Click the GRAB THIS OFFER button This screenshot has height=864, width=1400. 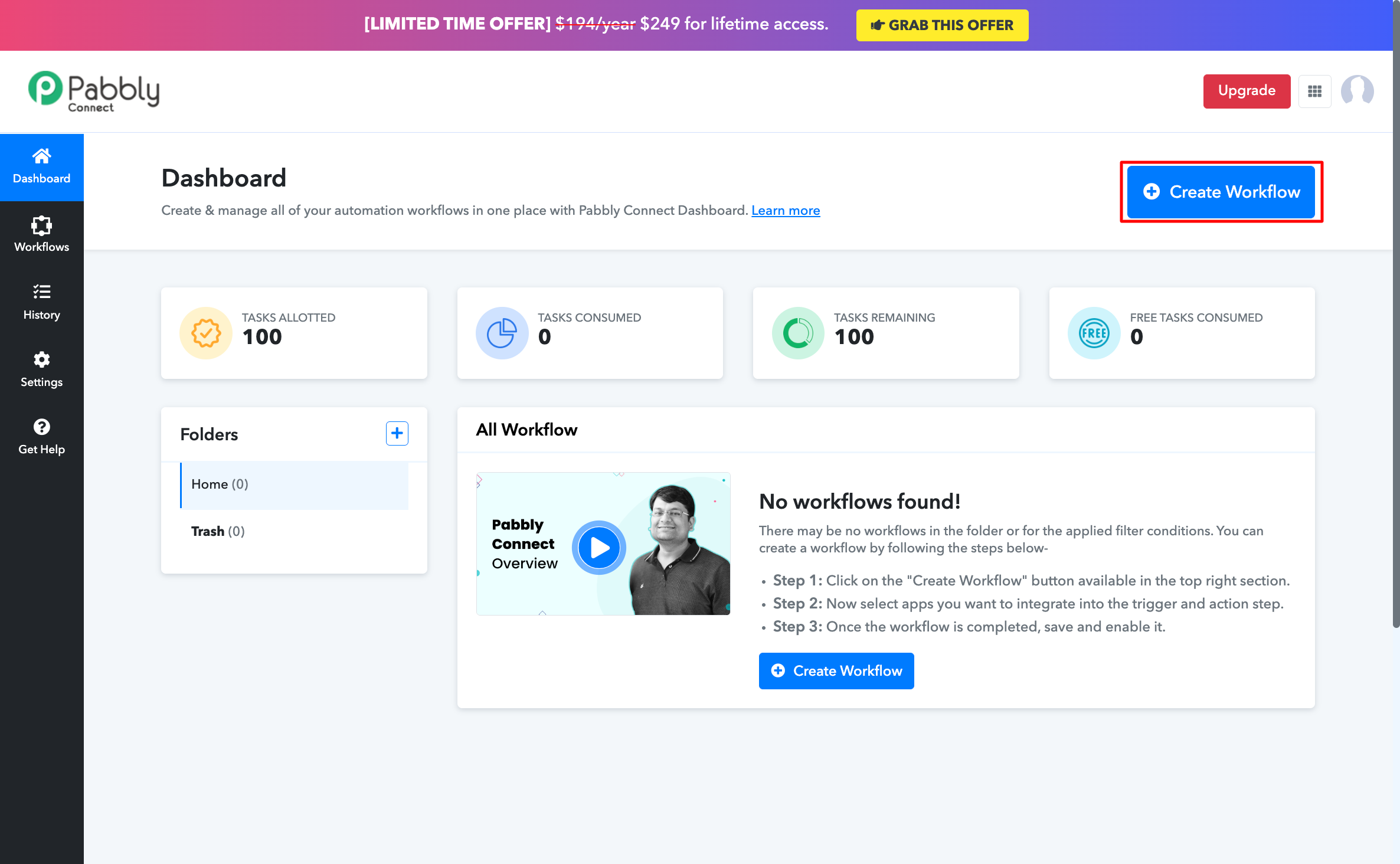(942, 25)
